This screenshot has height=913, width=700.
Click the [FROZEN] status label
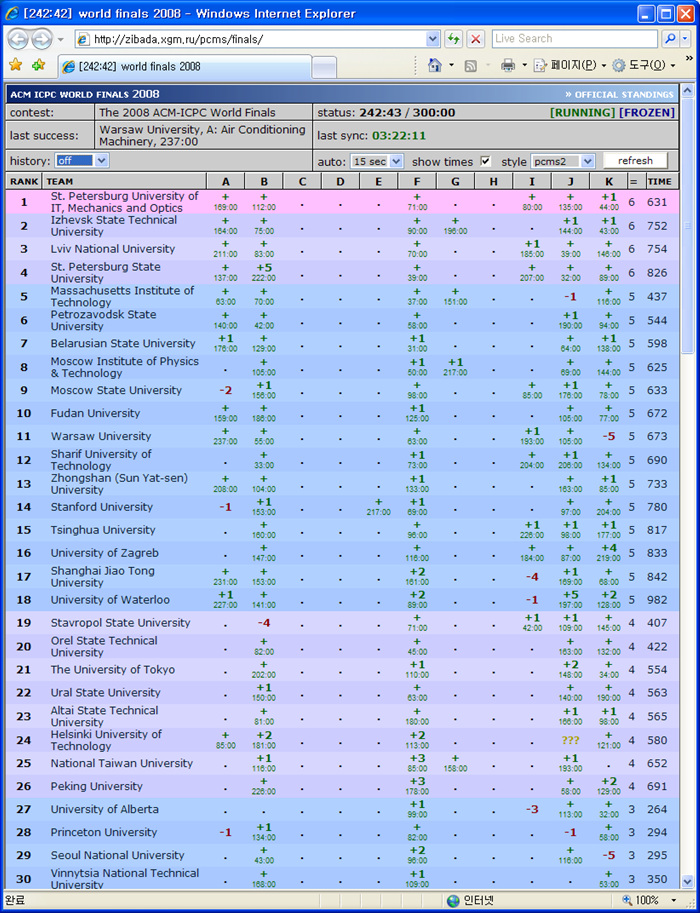(646, 112)
